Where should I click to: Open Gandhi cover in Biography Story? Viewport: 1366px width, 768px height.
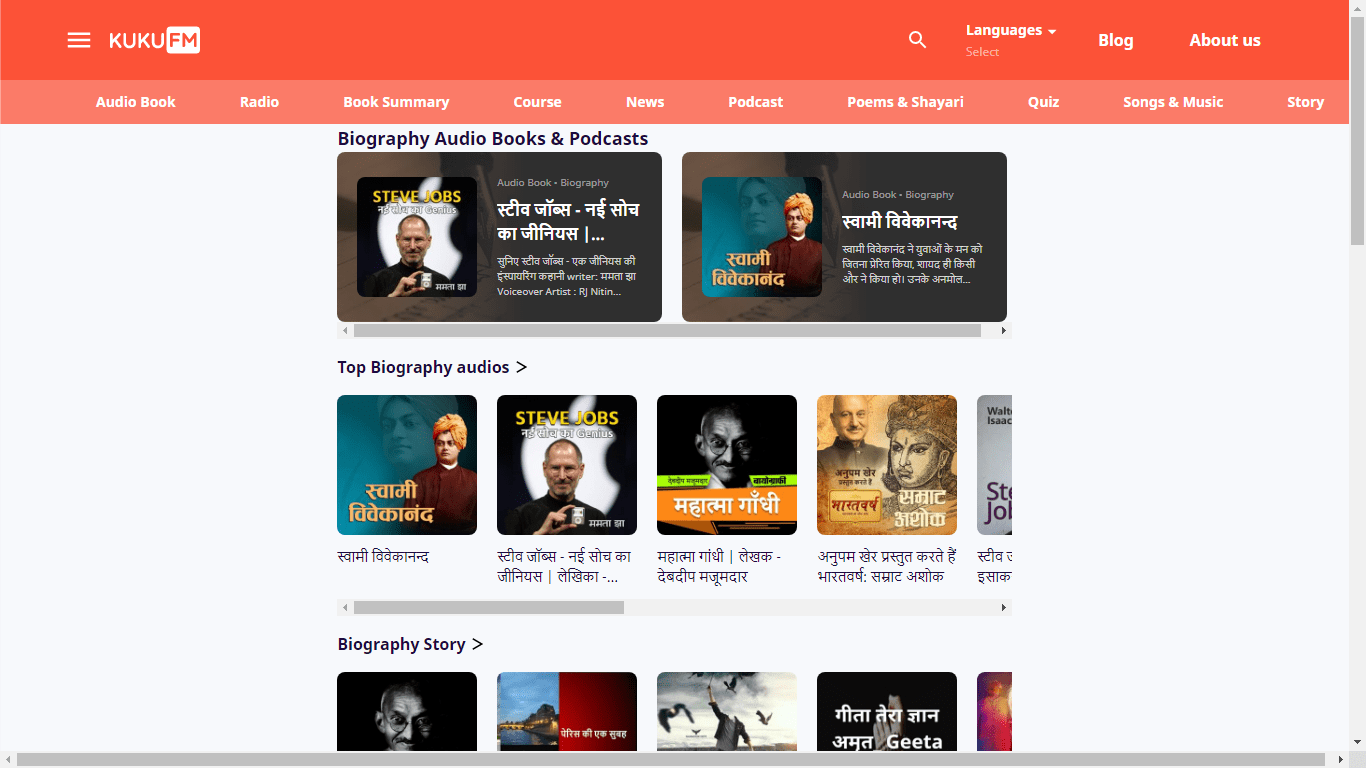(407, 711)
